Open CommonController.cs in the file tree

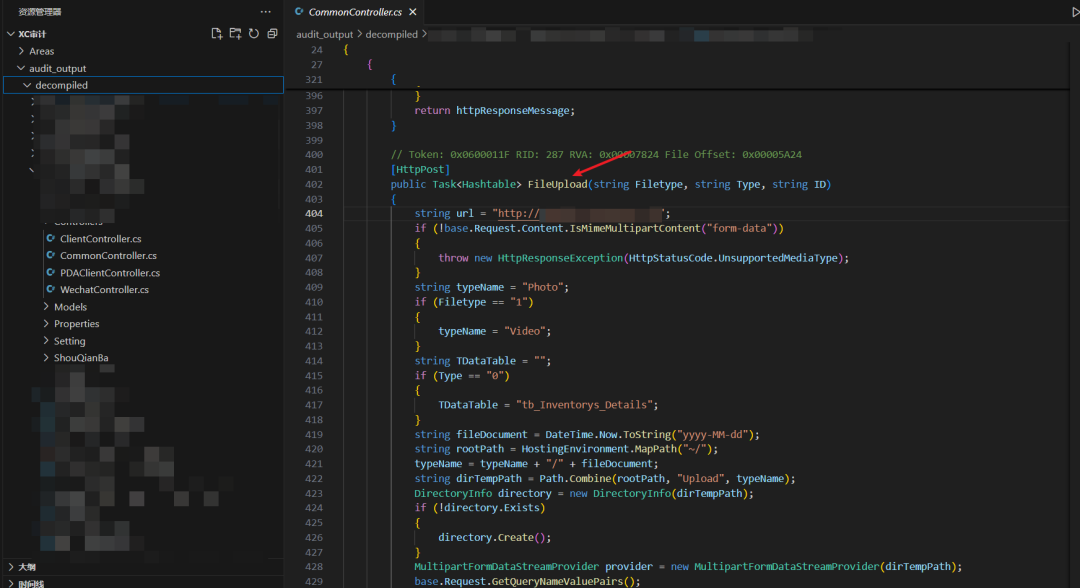coord(108,255)
